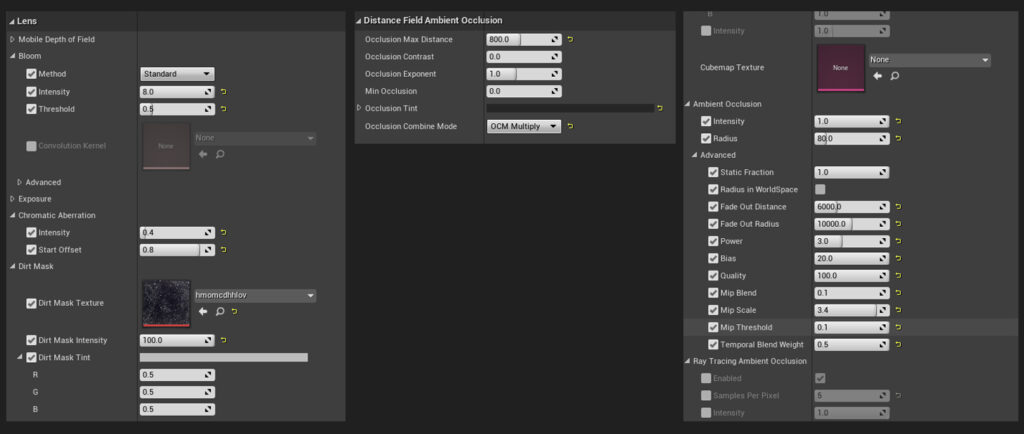Collapse the Lens category header
1024x434 pixels.
click(12, 22)
